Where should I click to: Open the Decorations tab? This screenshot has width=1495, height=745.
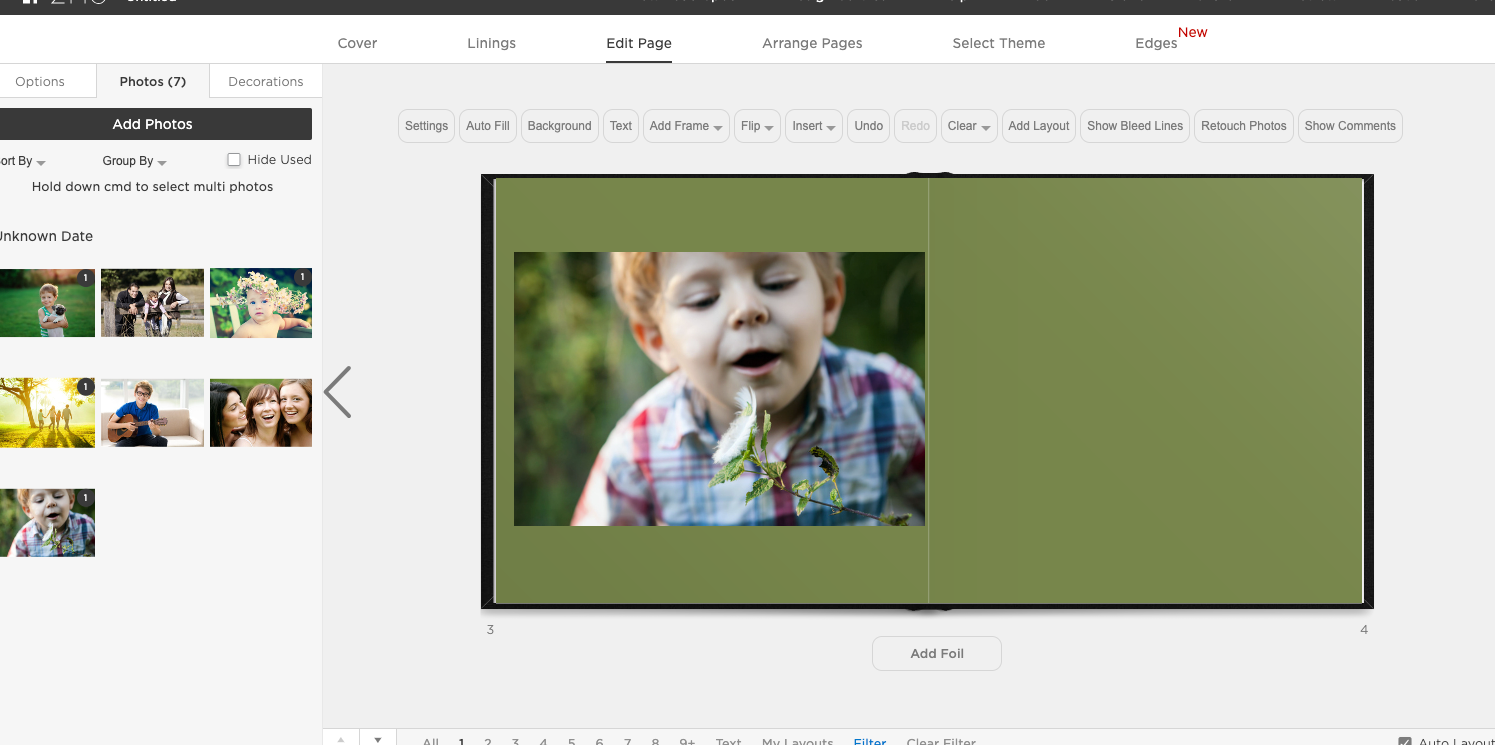click(266, 81)
